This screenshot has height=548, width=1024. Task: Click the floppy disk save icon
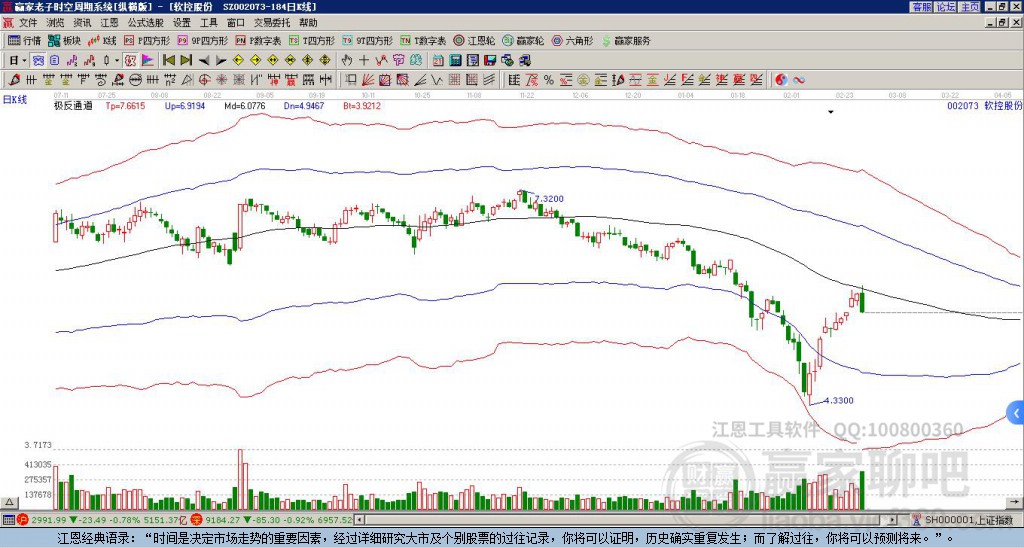pyautogui.click(x=490, y=61)
